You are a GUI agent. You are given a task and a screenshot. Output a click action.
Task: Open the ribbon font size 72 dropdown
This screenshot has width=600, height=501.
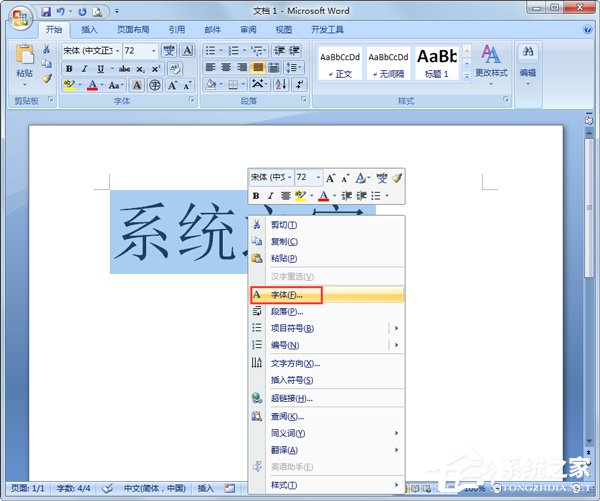(x=154, y=50)
